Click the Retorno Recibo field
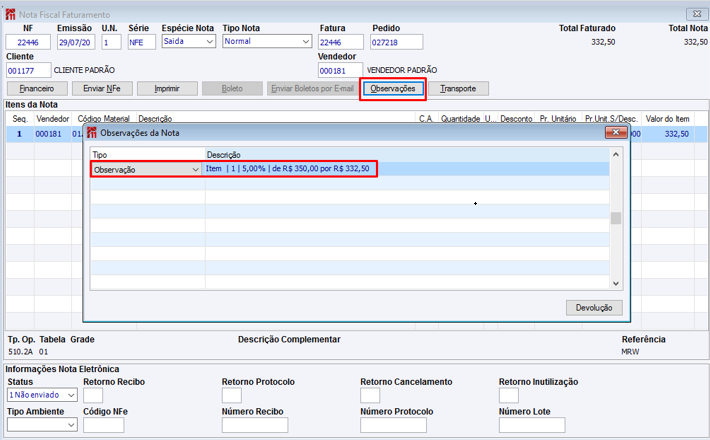 [93, 395]
